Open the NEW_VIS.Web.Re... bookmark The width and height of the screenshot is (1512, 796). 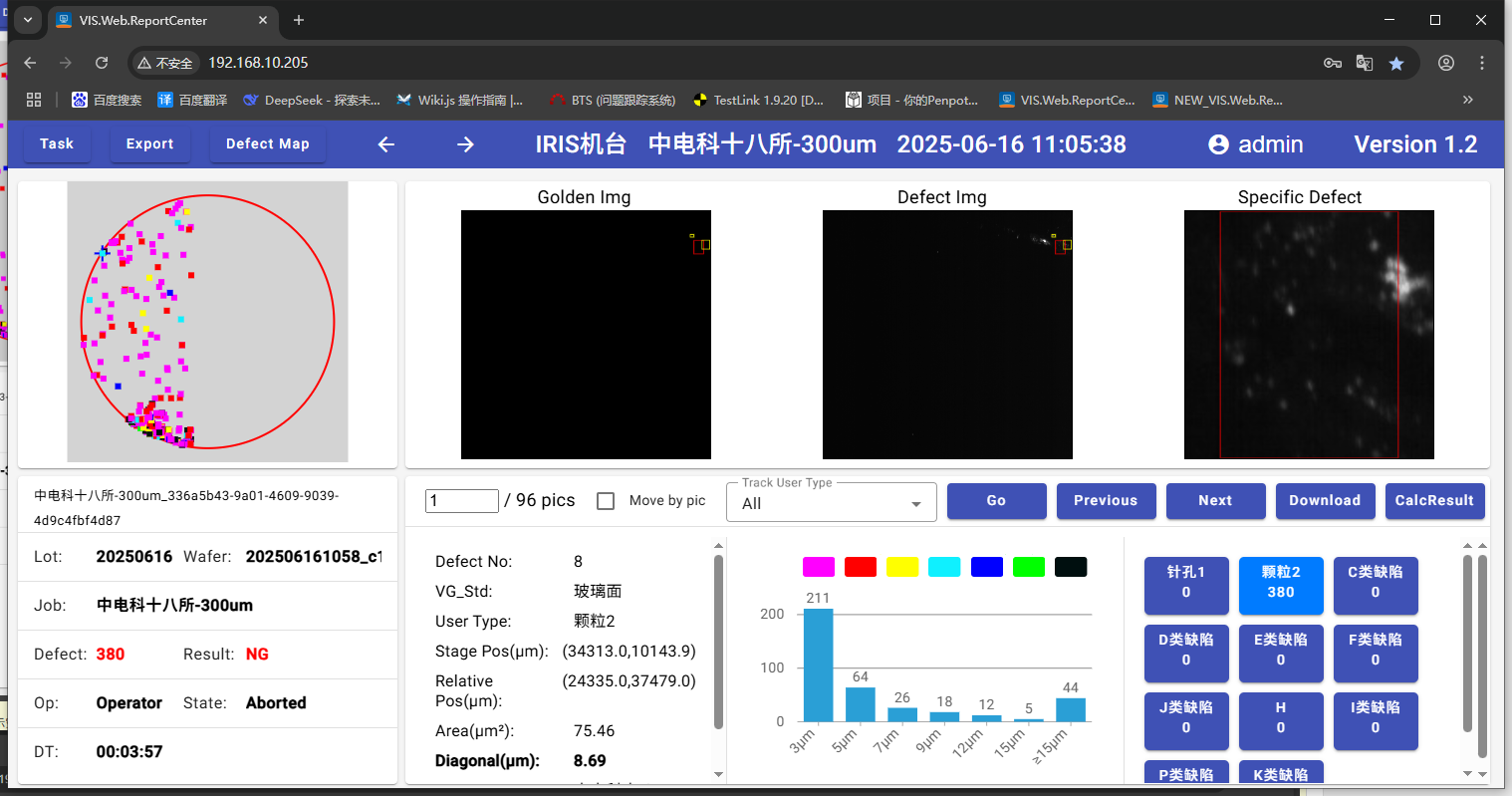tap(1217, 100)
